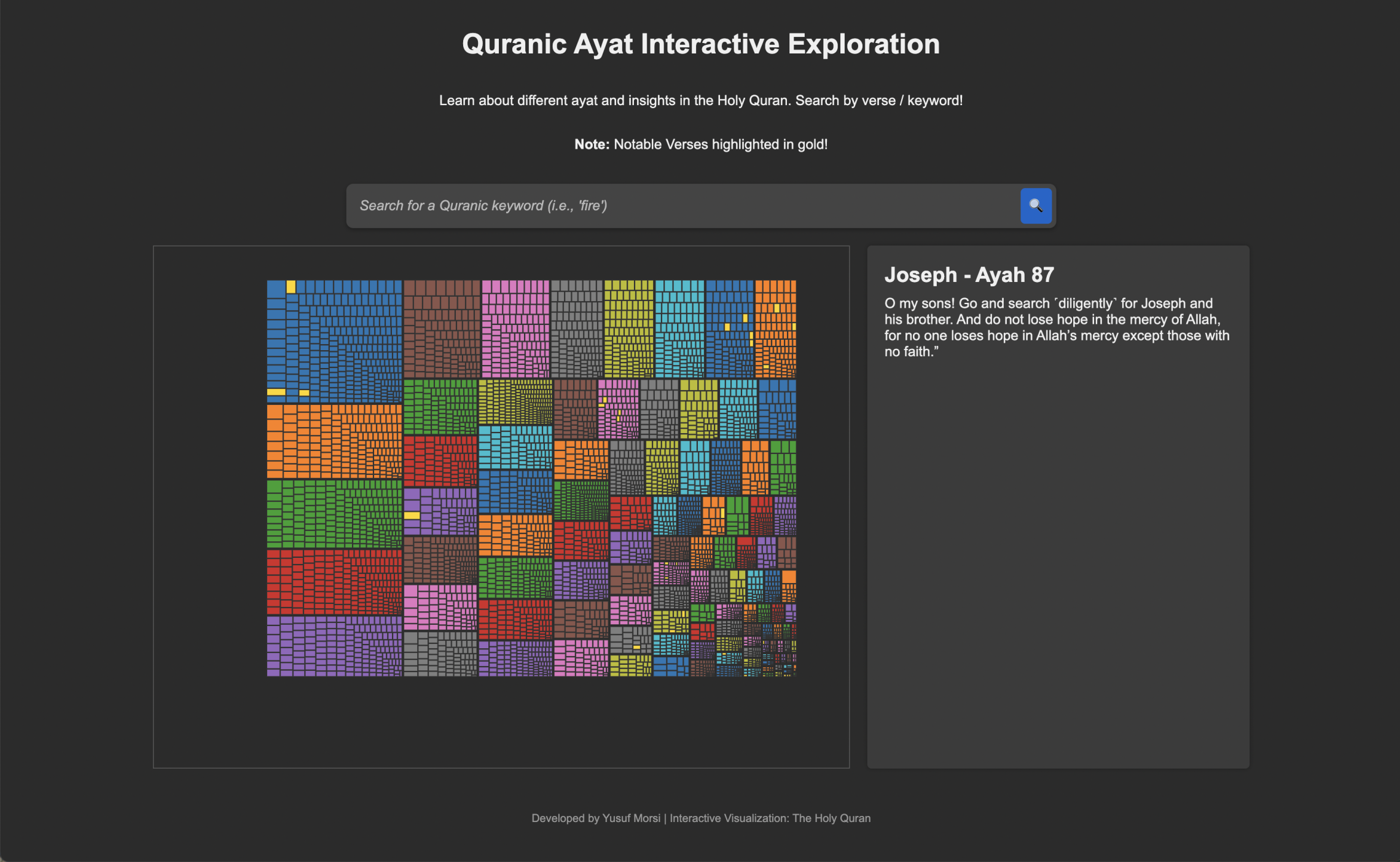Click the 'Joseph - Ayah 87' heading
This screenshot has width=1400, height=862.
(969, 275)
